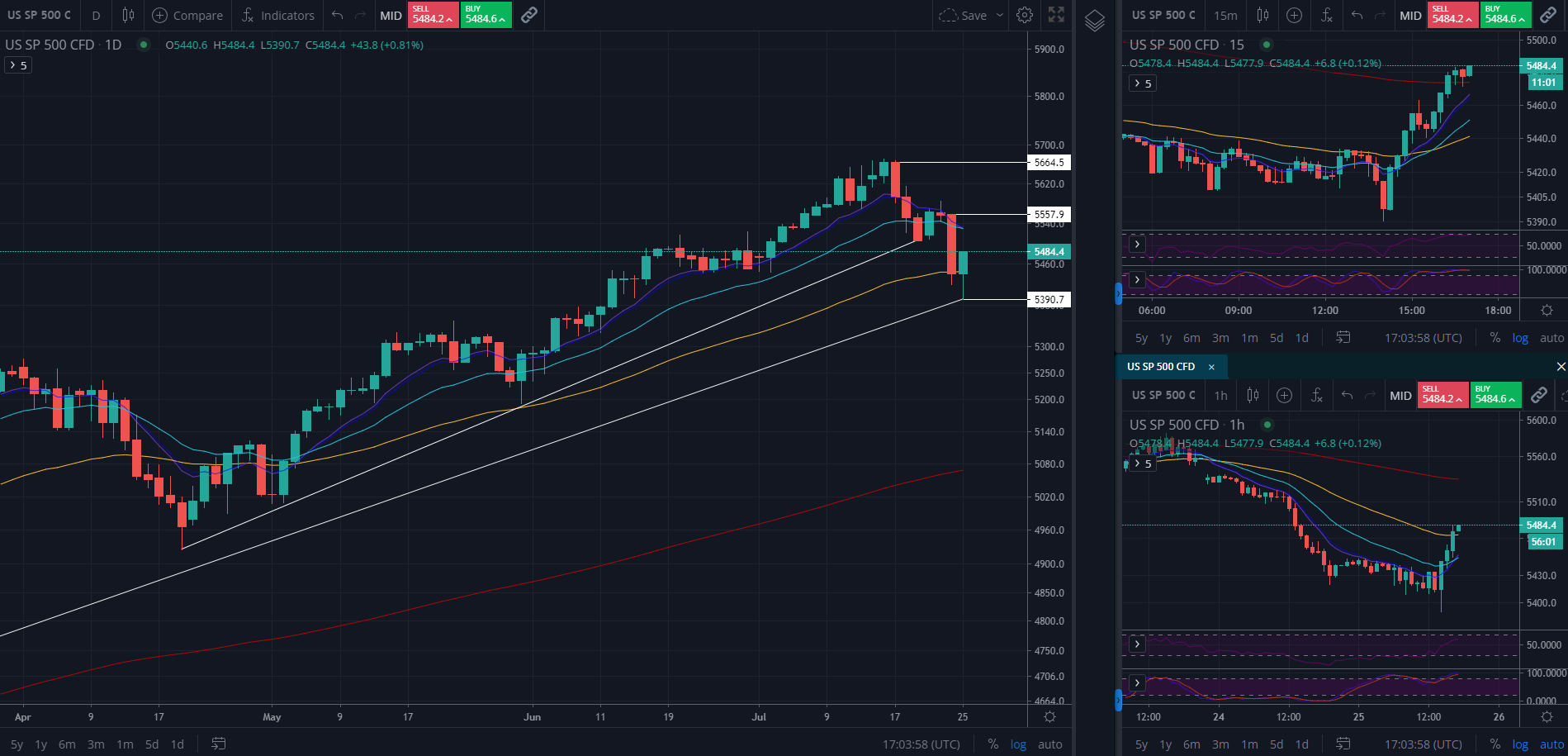Expand indicator legend in 1h chart

pos(1143,464)
